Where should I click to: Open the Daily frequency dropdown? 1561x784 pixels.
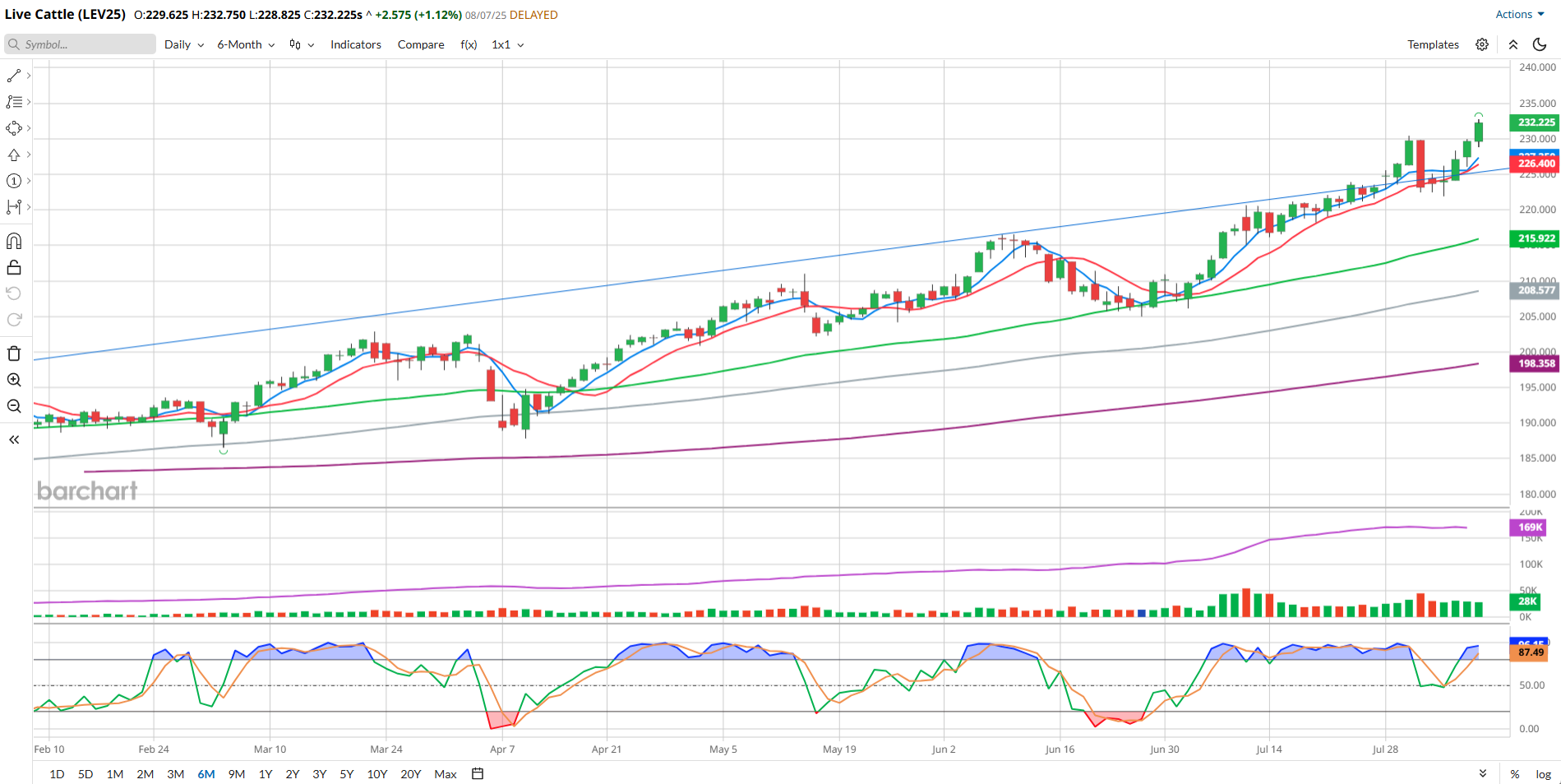[183, 44]
